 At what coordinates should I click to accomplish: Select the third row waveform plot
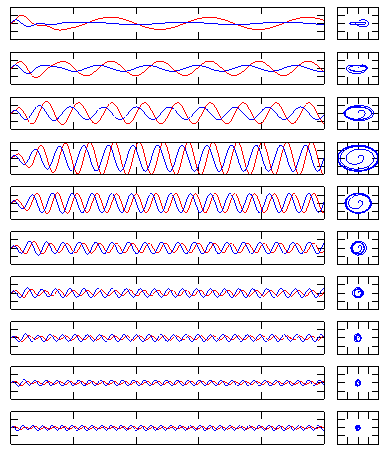167,113
